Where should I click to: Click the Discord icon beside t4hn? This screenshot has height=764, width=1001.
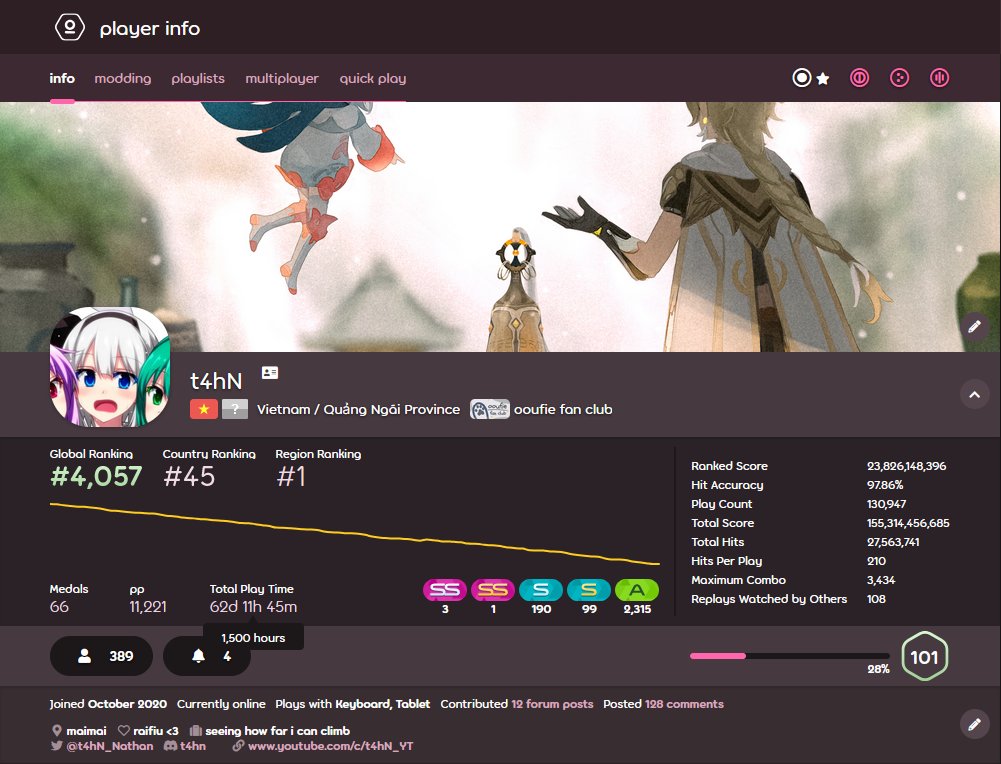click(170, 745)
